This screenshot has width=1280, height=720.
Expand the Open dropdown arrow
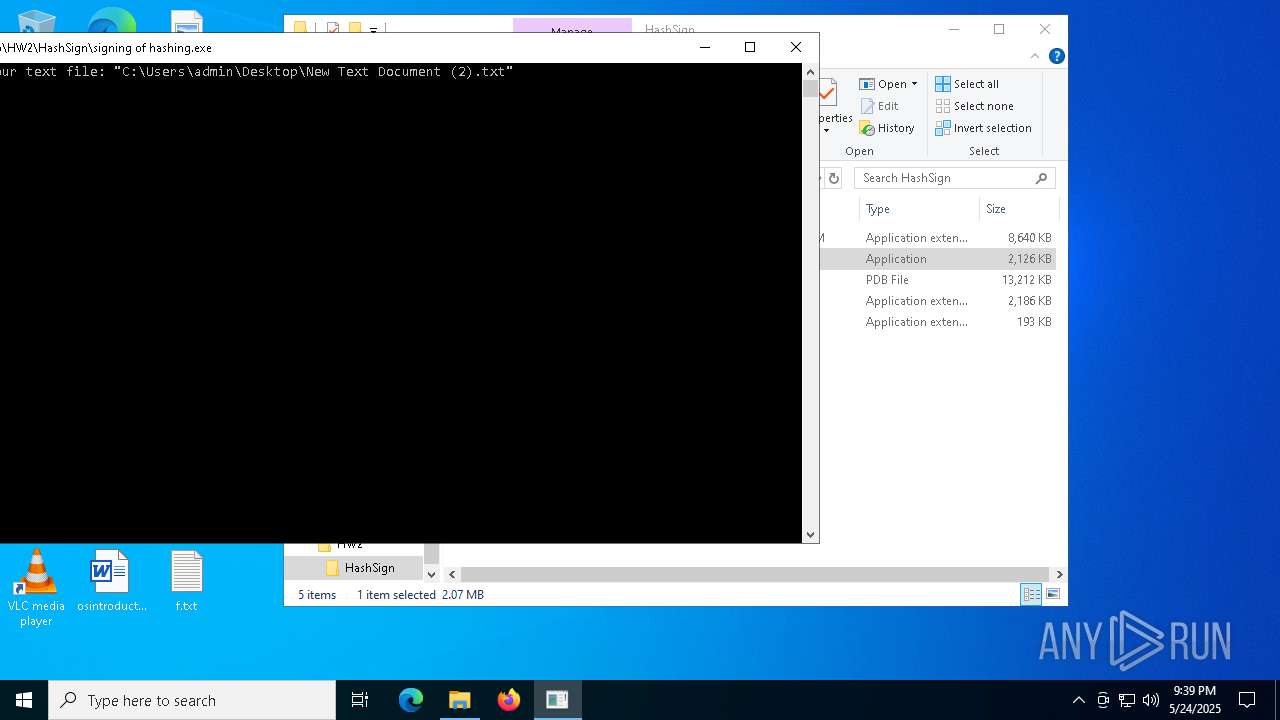[914, 84]
